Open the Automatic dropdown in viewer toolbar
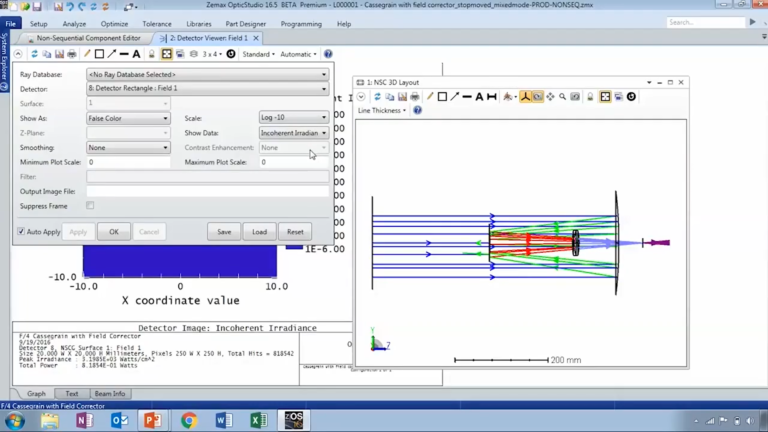768x432 pixels. pyautogui.click(x=298, y=54)
